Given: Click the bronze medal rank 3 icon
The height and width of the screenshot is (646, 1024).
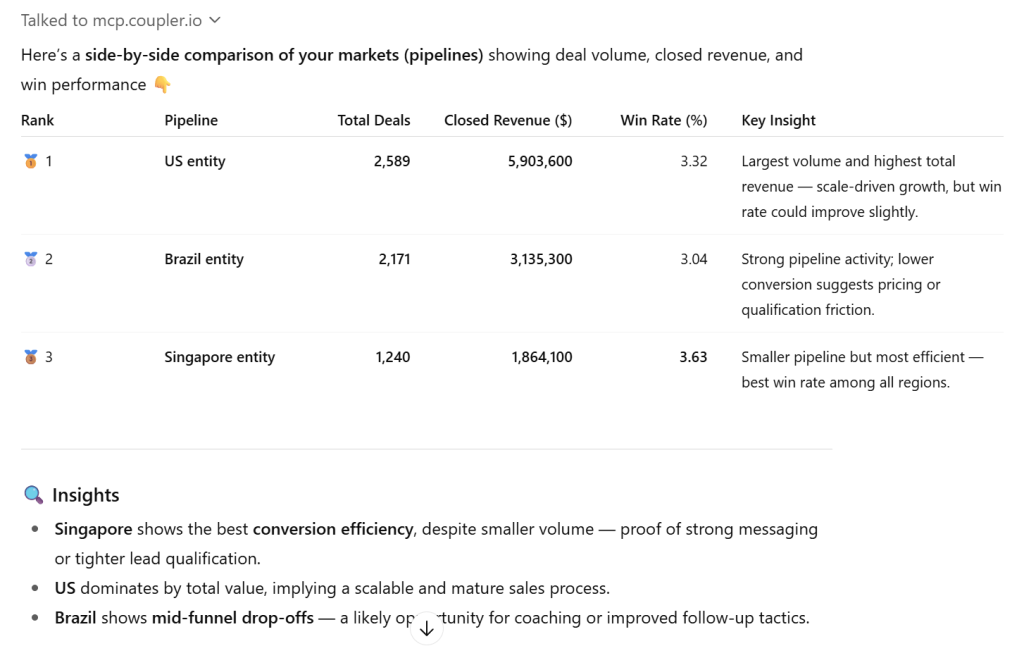Looking at the screenshot, I should [30, 357].
